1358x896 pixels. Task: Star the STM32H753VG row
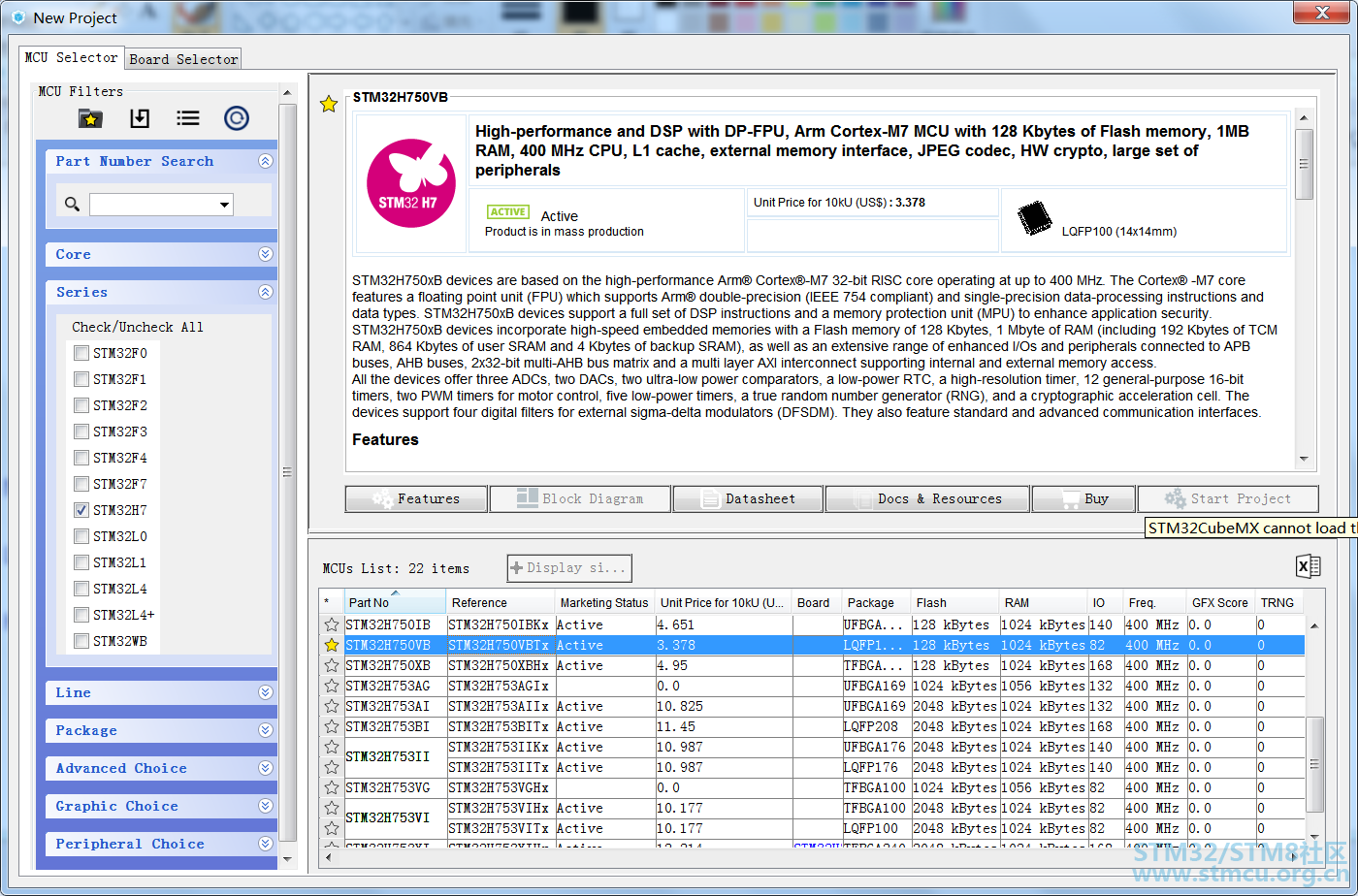coord(332,787)
